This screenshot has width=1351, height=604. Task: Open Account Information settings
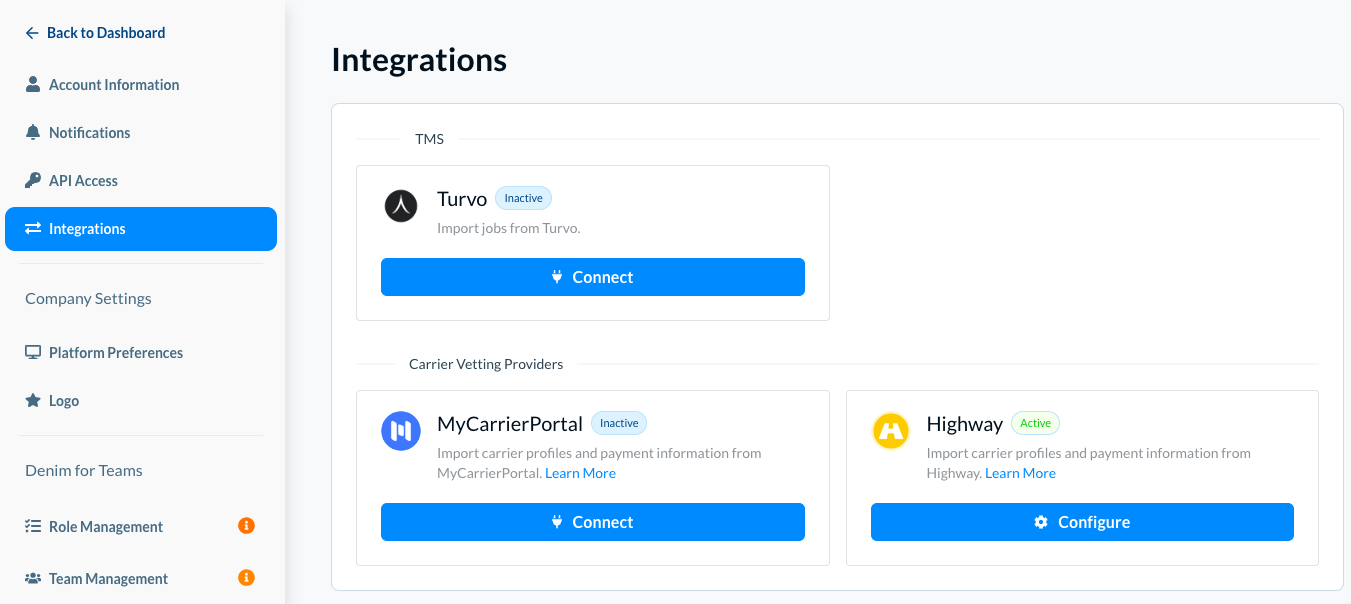click(x=114, y=85)
